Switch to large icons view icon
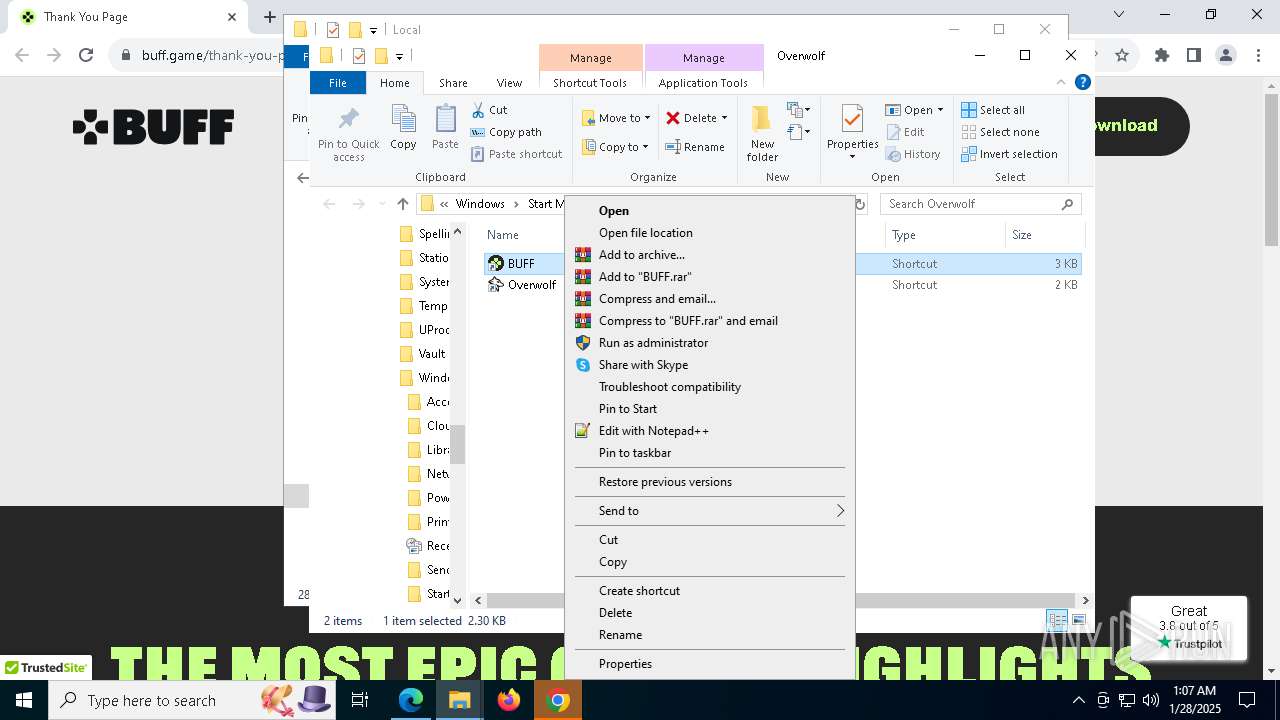 (x=1079, y=621)
